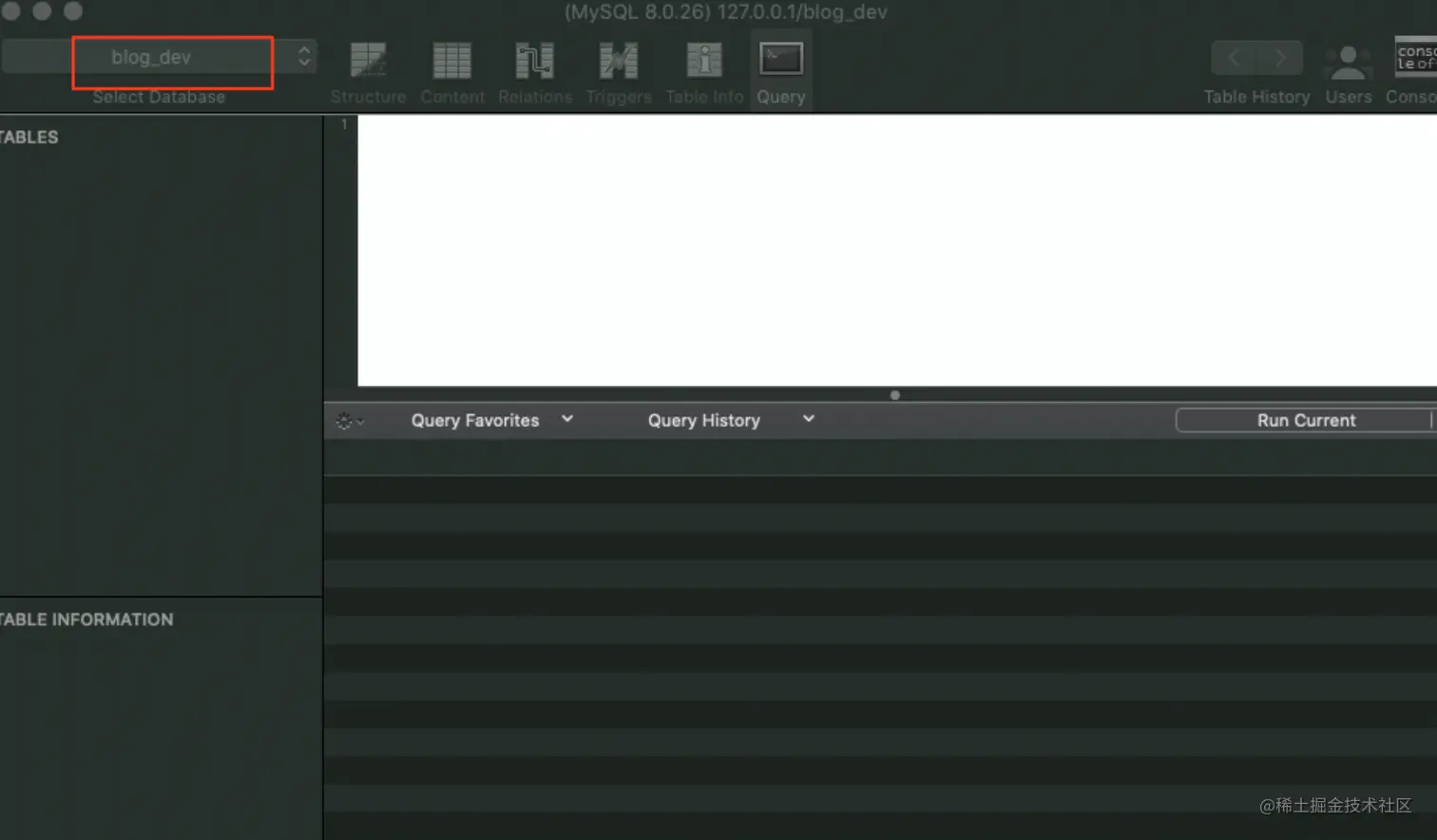The width and height of the screenshot is (1437, 840).
Task: Open the Structure view
Action: tap(368, 71)
